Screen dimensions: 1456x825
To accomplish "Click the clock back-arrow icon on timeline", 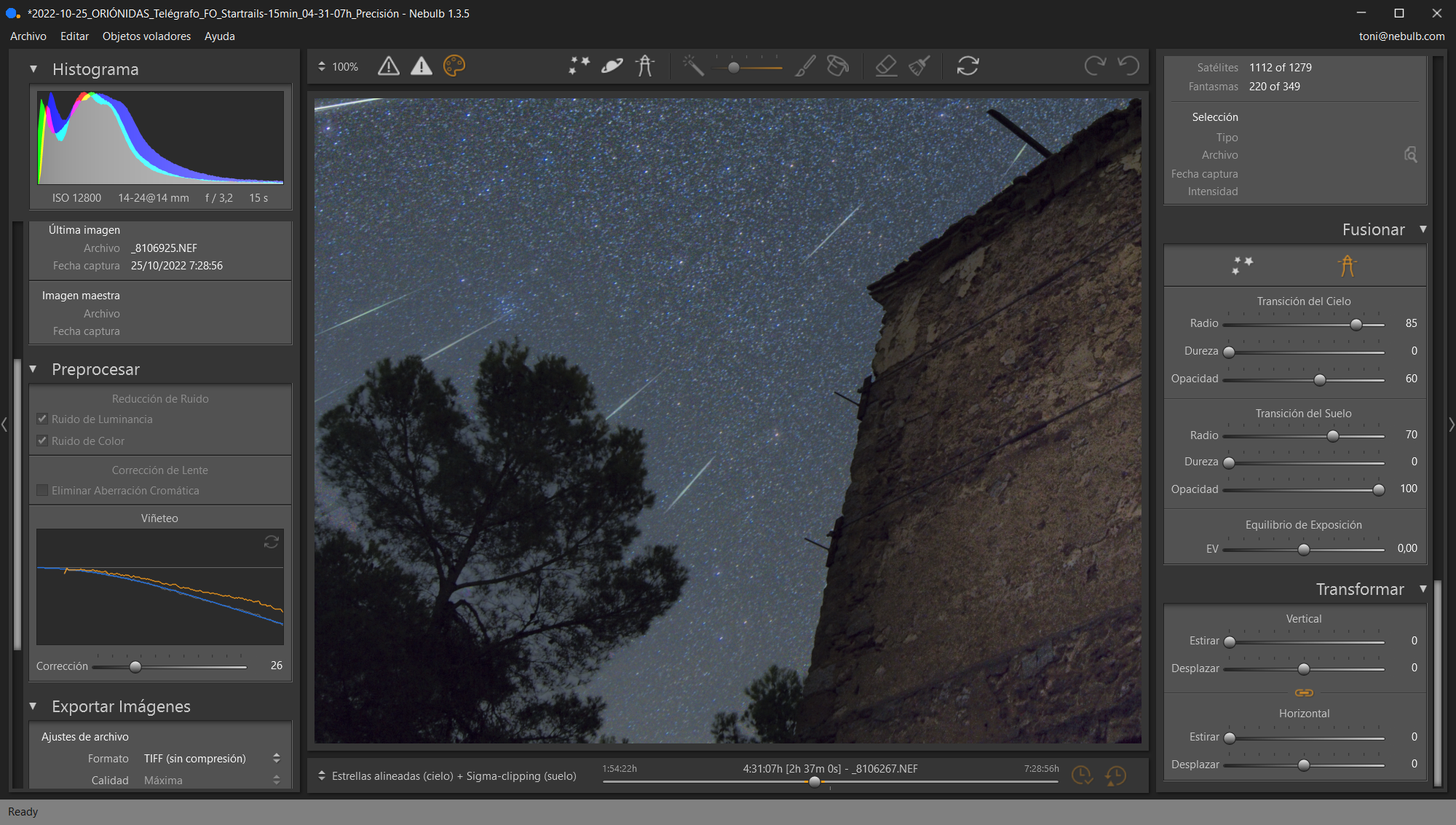I will click(x=1115, y=775).
